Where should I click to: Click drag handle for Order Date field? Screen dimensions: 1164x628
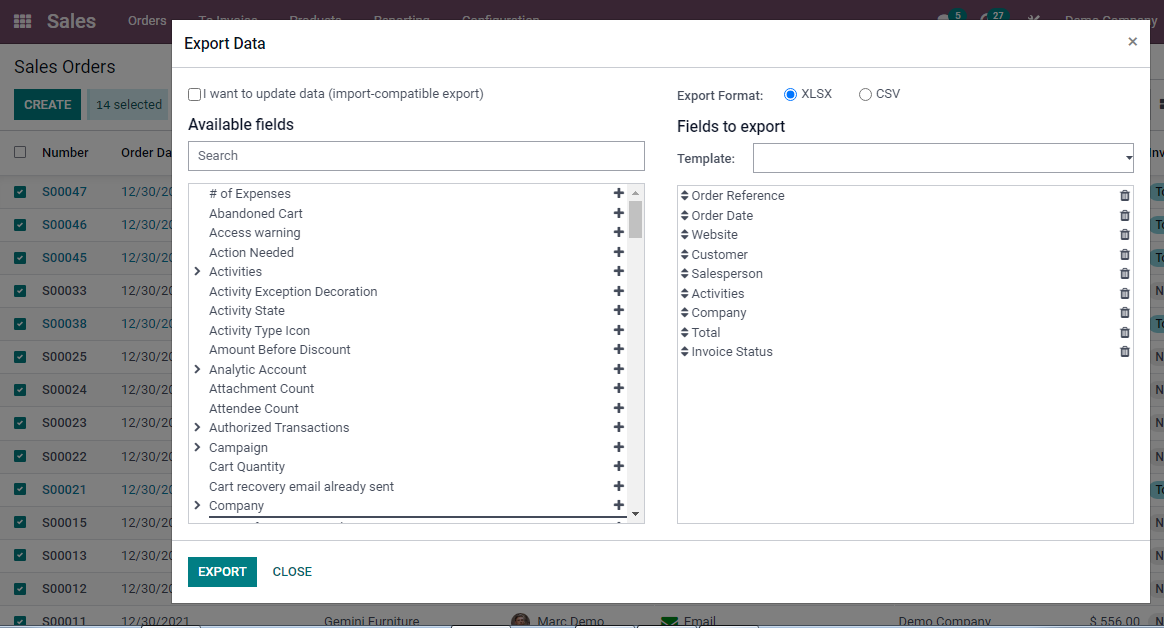(684, 216)
